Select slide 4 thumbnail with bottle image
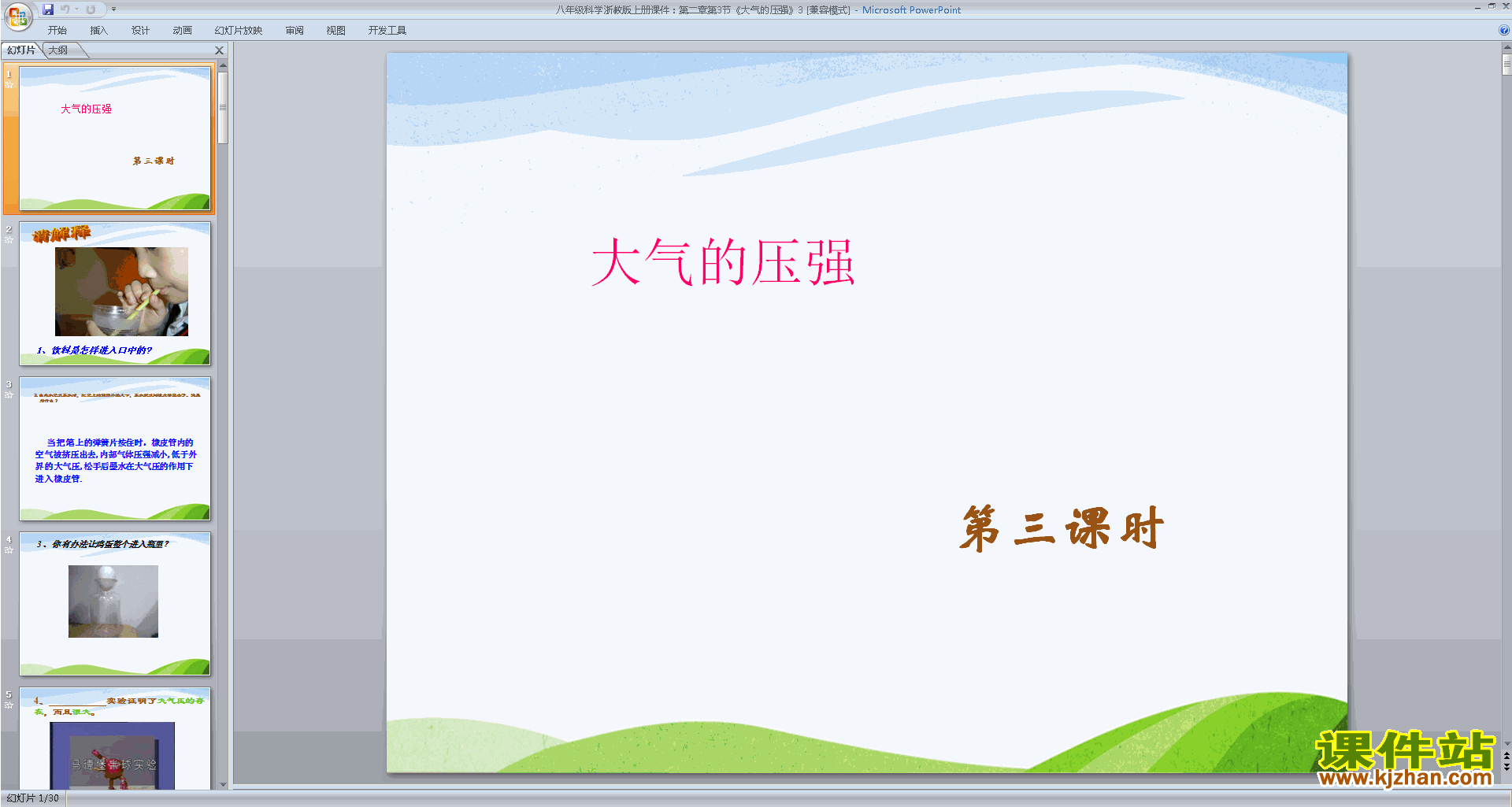 (115, 604)
